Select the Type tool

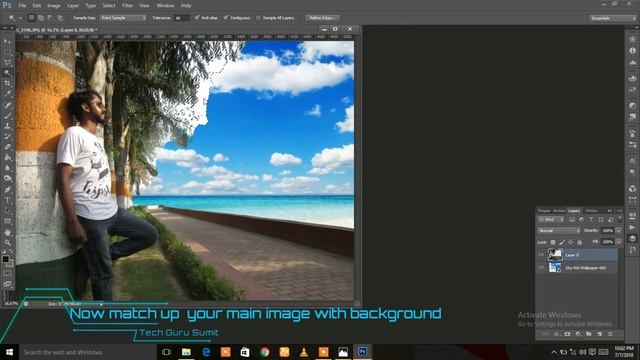[x=7, y=200]
